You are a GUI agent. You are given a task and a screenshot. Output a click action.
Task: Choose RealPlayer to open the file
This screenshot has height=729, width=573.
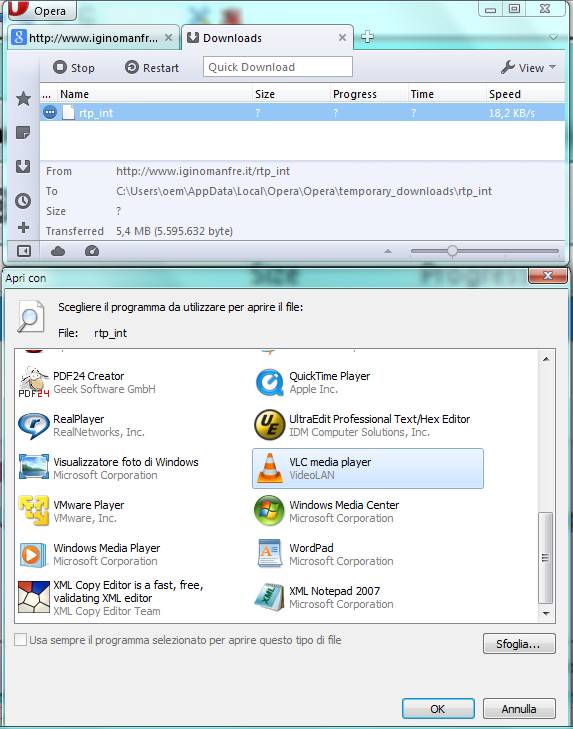tap(81, 425)
